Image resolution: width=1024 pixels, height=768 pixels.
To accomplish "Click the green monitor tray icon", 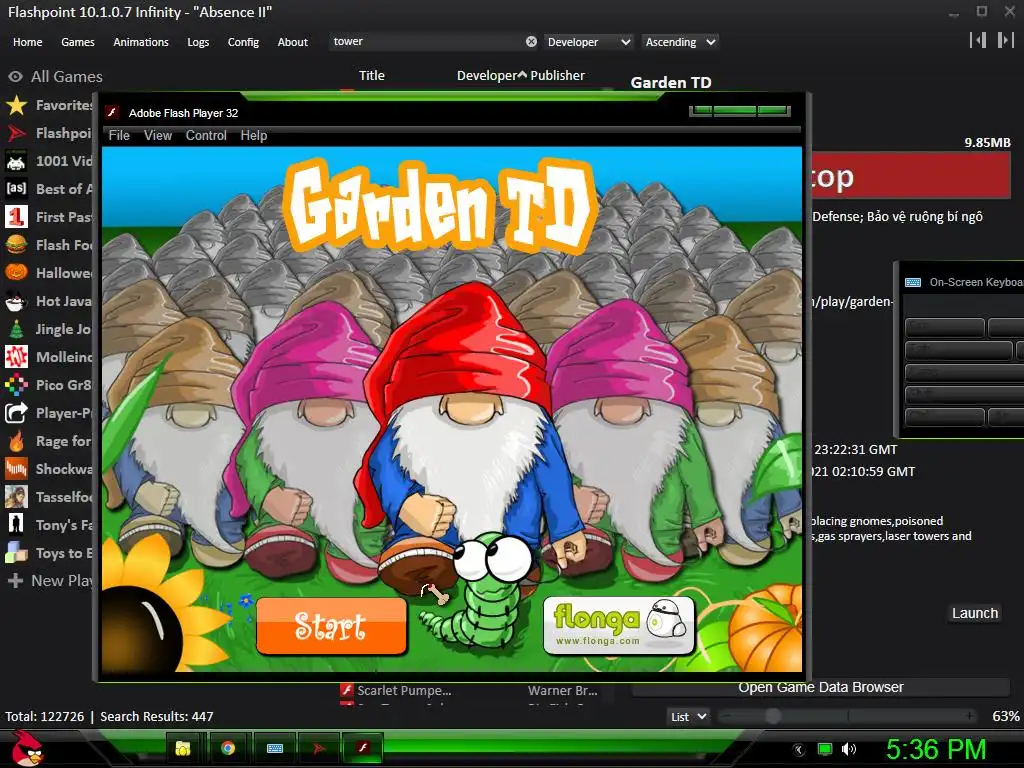I will click(825, 749).
